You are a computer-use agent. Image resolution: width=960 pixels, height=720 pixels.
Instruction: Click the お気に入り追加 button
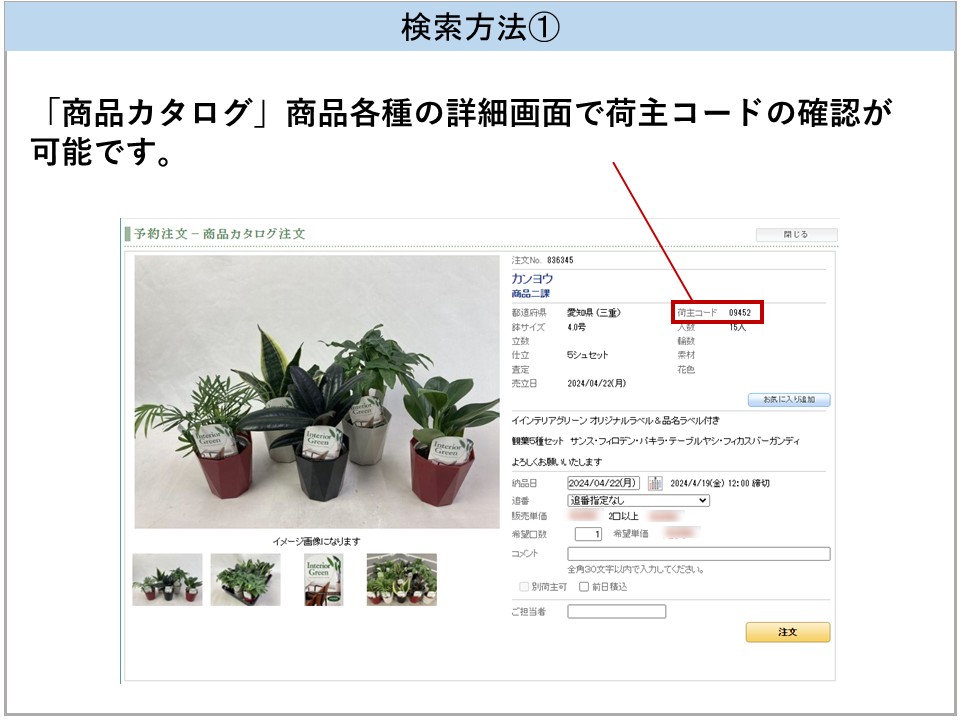click(x=789, y=400)
